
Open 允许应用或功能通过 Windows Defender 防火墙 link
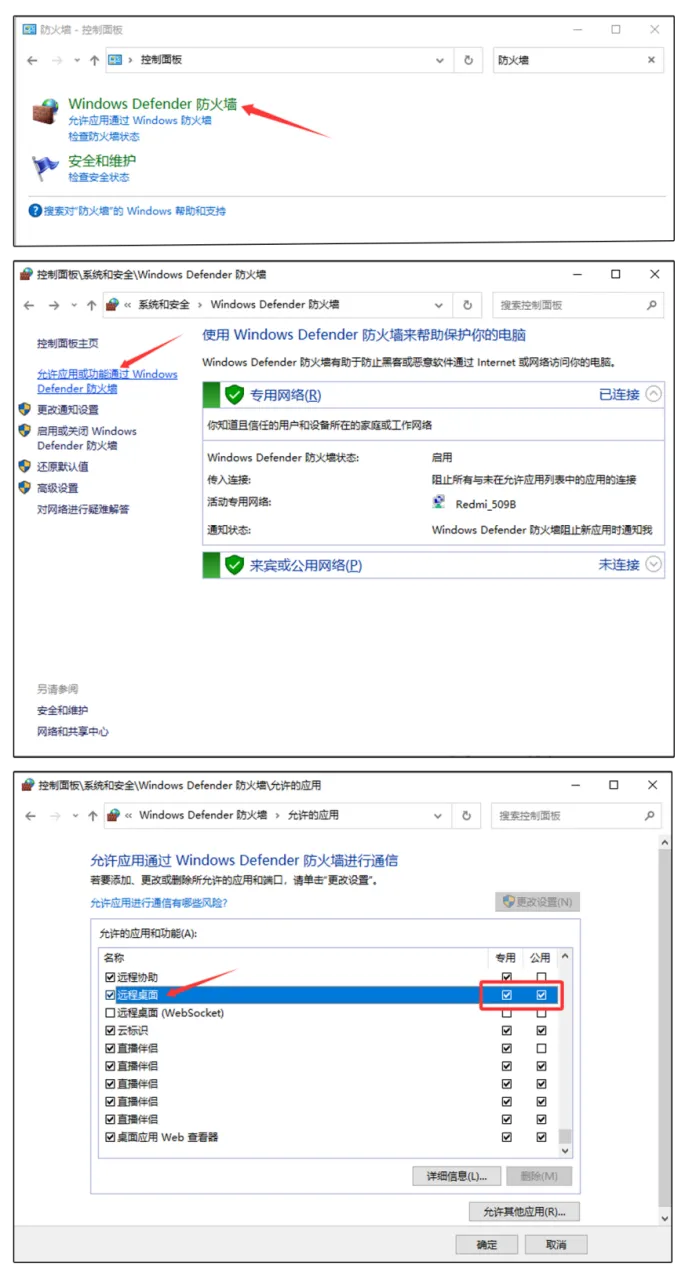click(107, 381)
